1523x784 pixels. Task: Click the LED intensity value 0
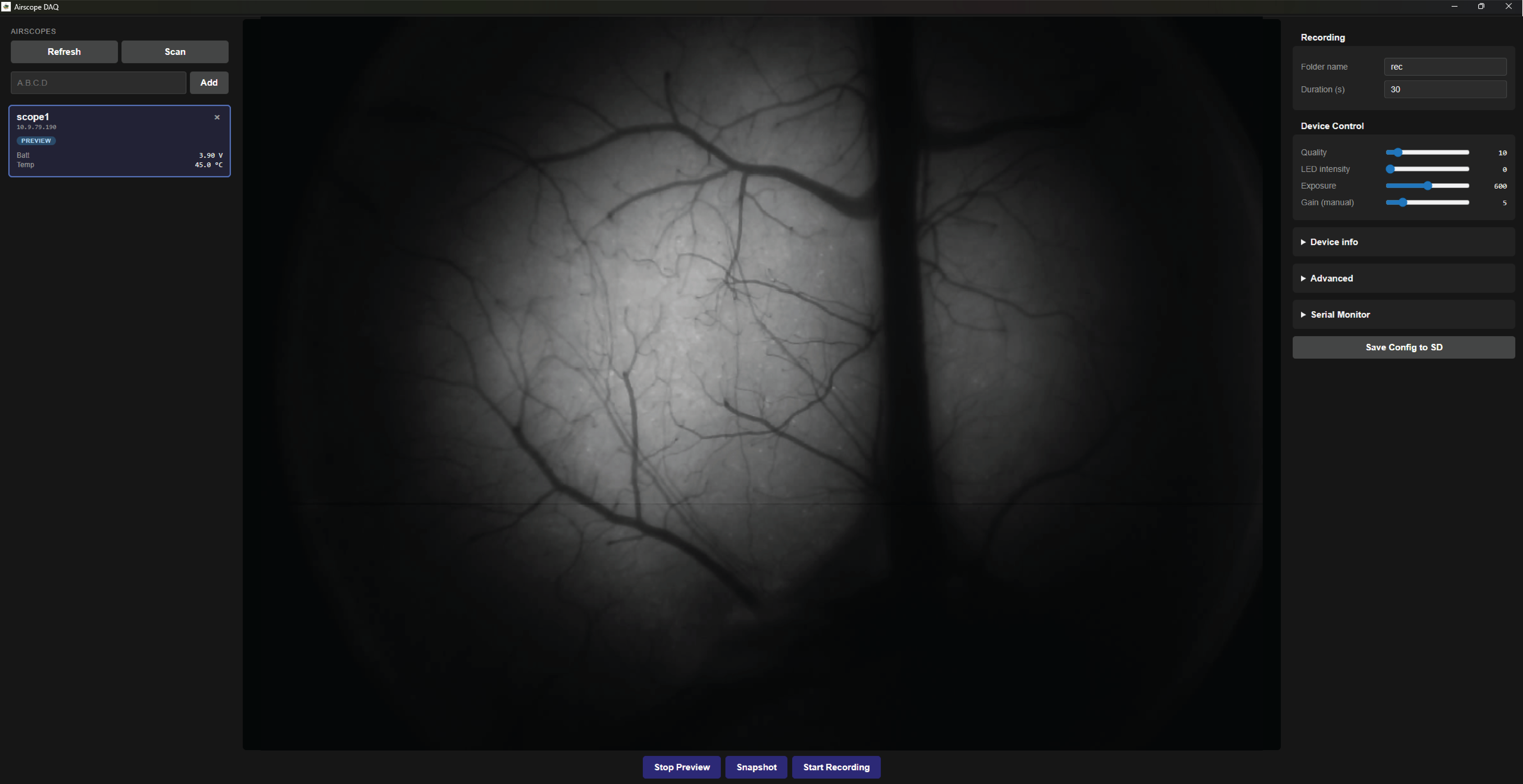tap(1505, 170)
